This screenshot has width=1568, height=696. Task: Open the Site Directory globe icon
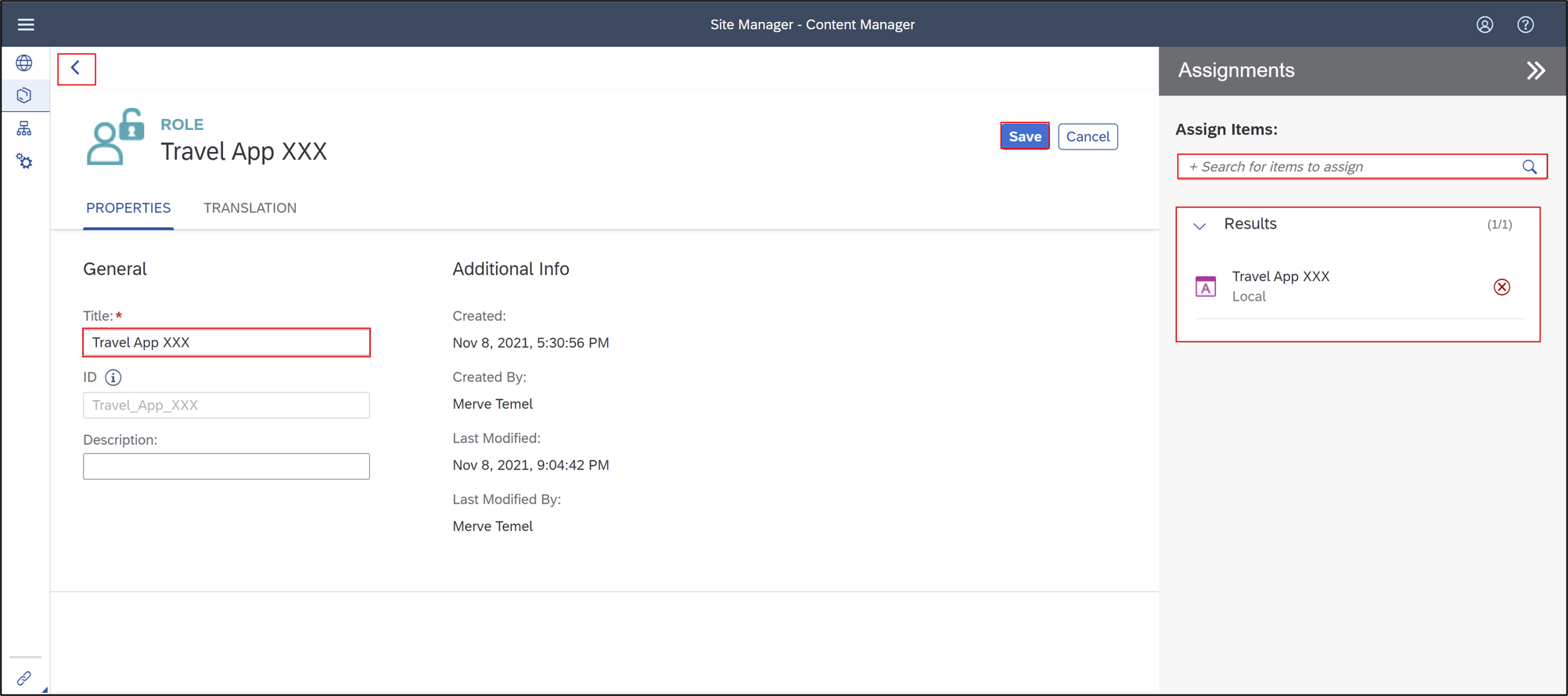[x=24, y=63]
